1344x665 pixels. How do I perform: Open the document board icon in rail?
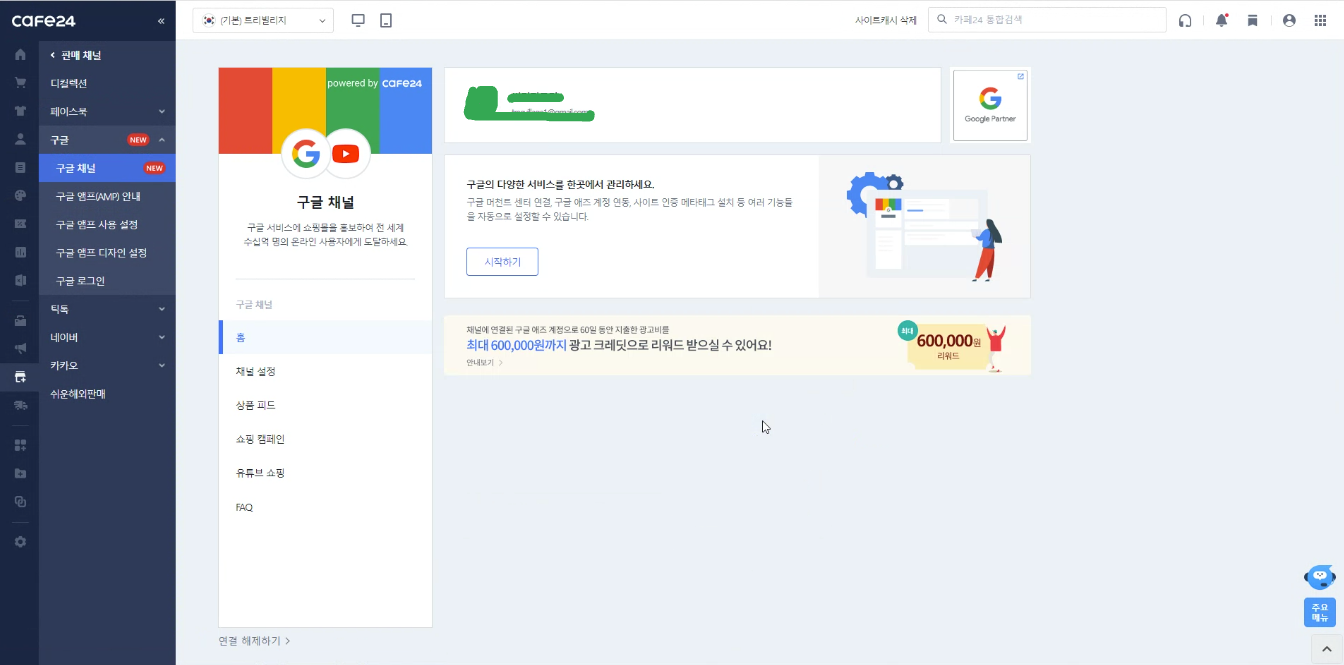click(x=20, y=167)
